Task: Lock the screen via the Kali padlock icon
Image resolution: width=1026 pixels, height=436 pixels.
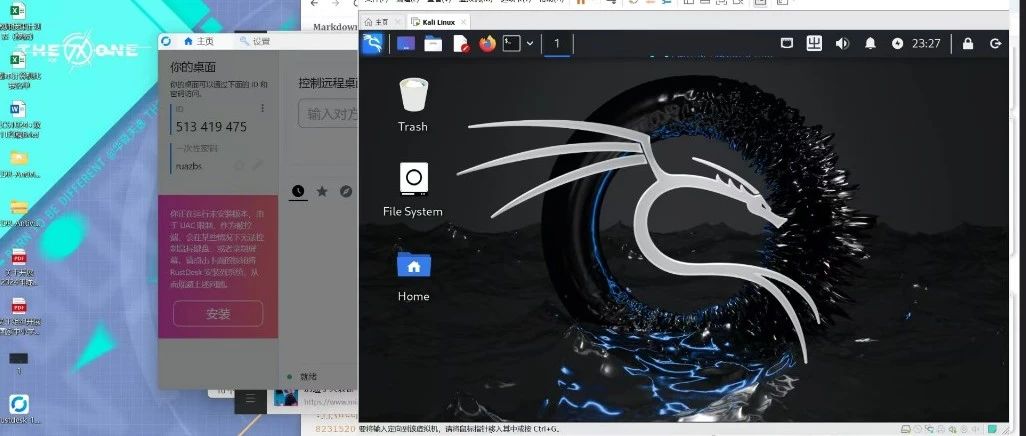Action: tap(968, 44)
